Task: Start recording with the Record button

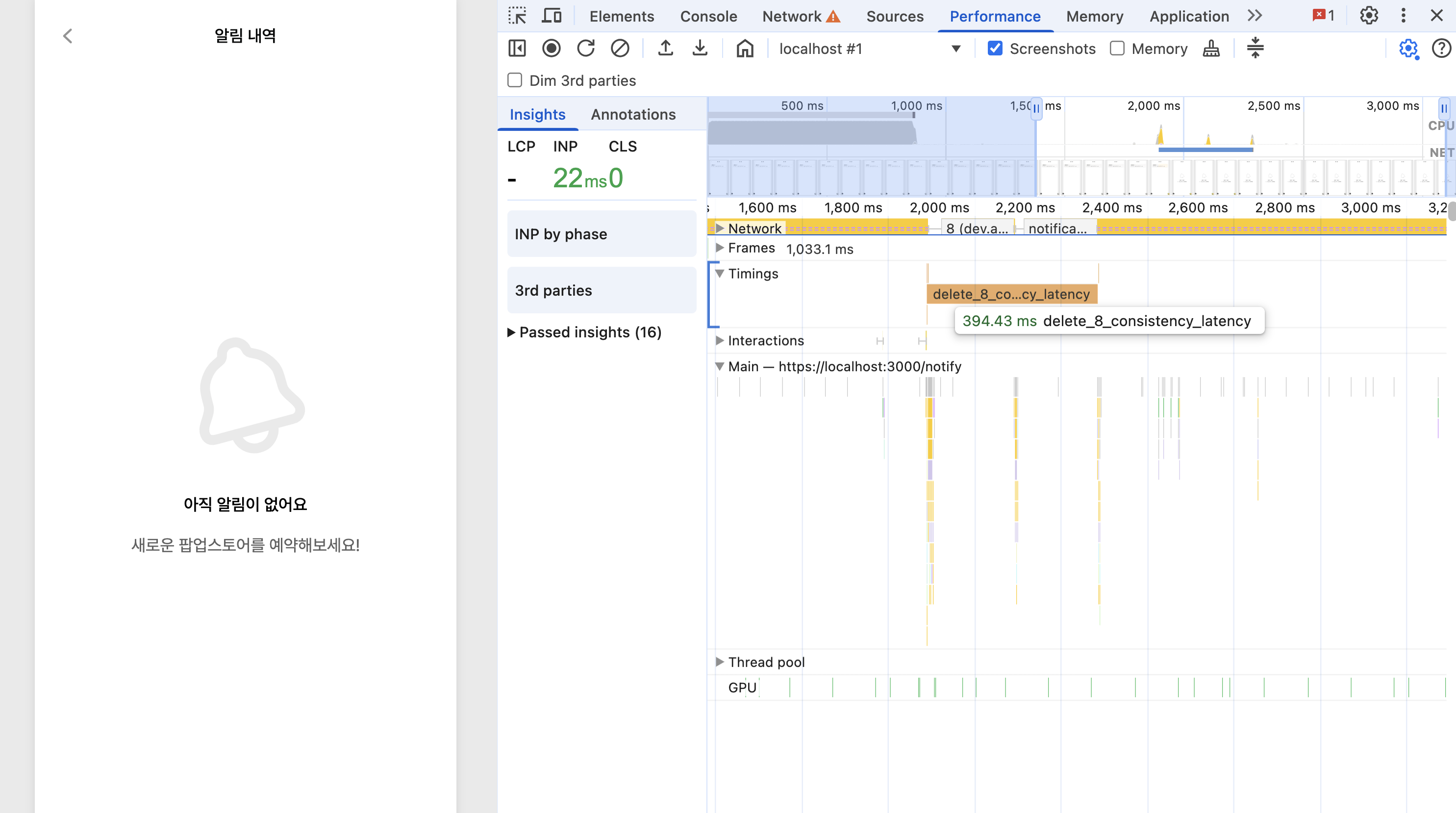Action: pyautogui.click(x=551, y=49)
